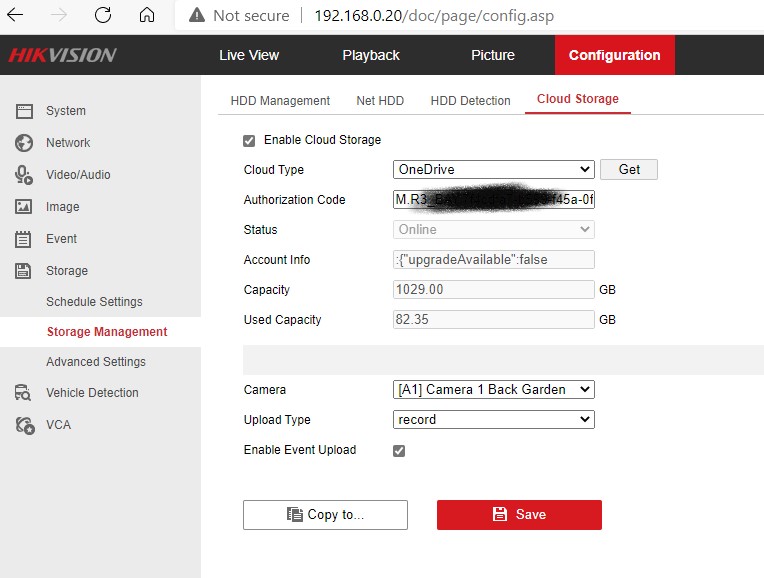The width and height of the screenshot is (764, 578).
Task: Open the Picture tab
Action: (x=493, y=55)
